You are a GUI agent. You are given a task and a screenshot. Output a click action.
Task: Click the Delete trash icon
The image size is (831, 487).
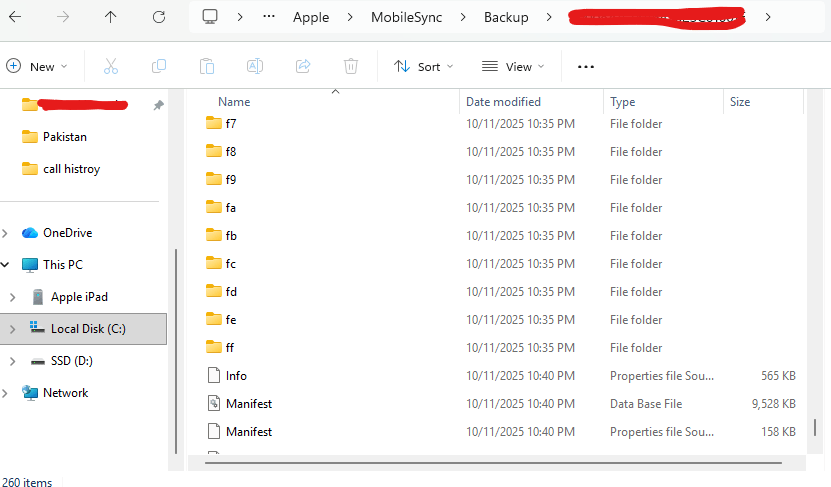[x=351, y=66]
